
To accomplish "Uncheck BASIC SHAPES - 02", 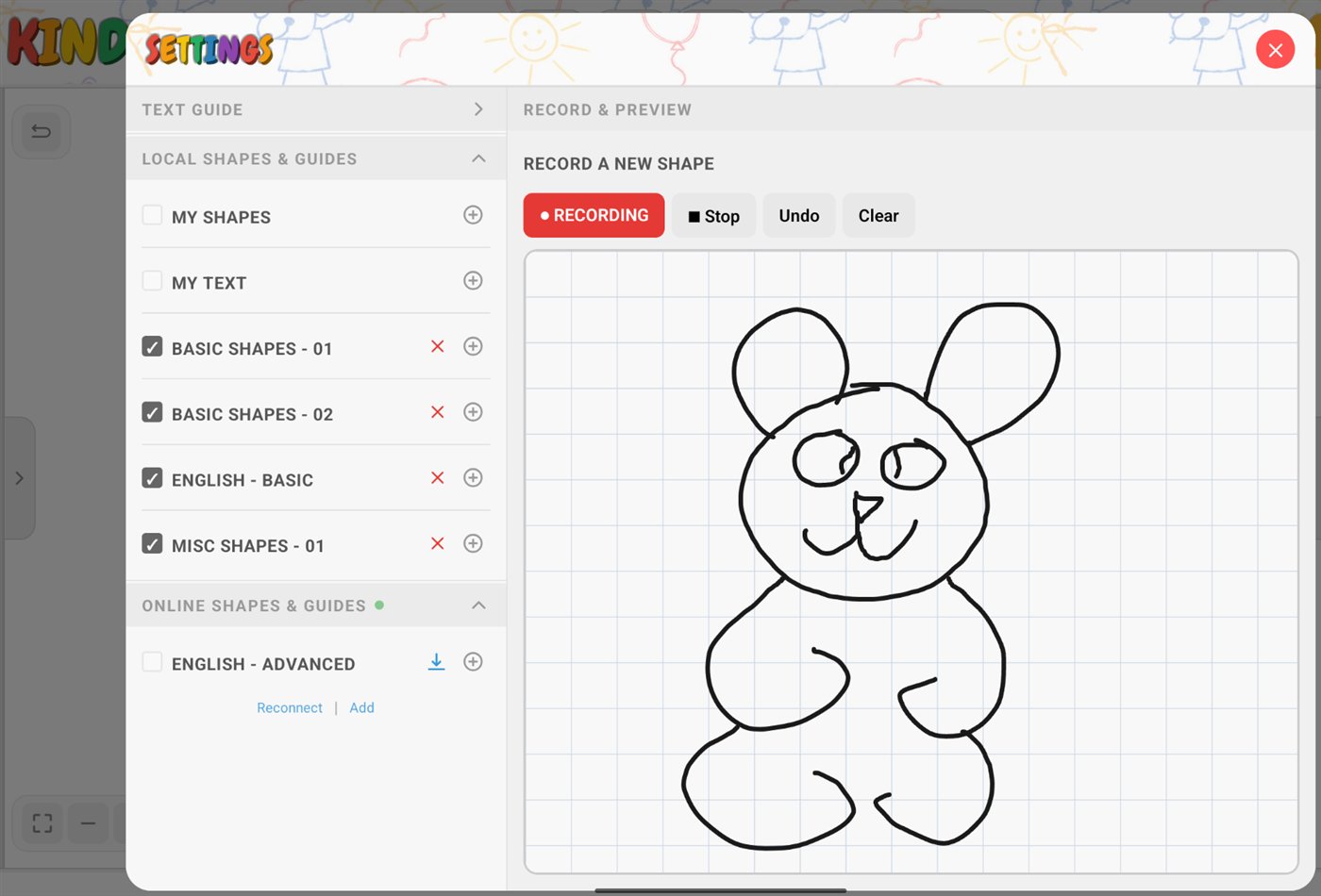I will (x=152, y=412).
